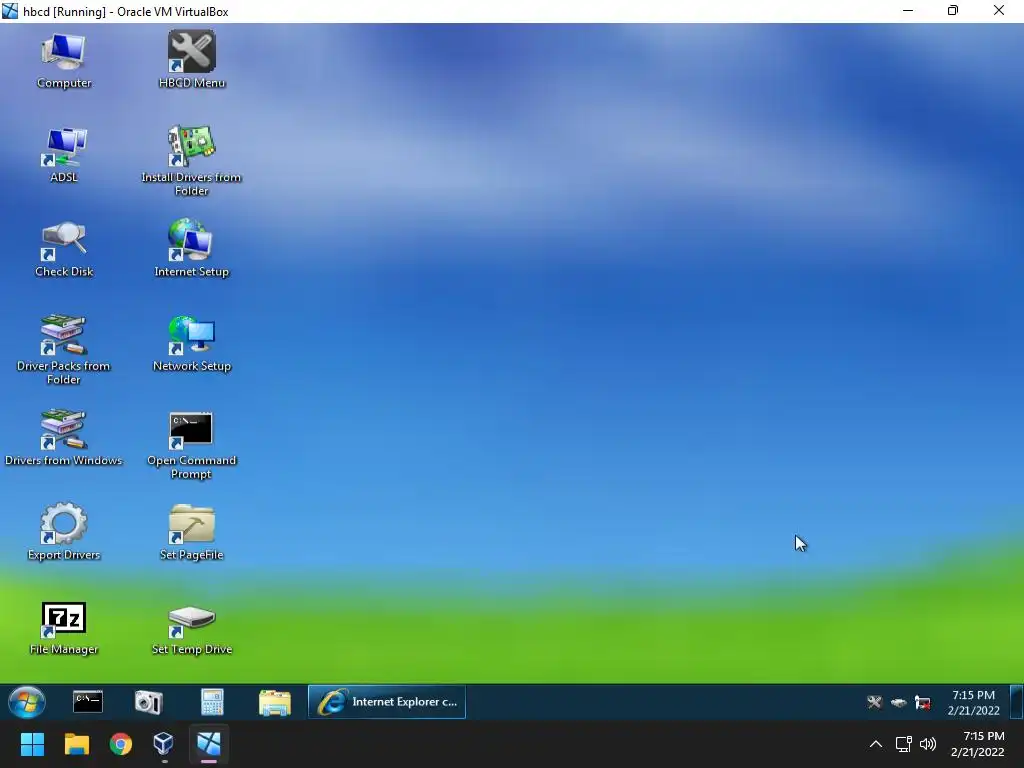
Task: Open the host Windows 11 Start button
Action: pyautogui.click(x=32, y=744)
